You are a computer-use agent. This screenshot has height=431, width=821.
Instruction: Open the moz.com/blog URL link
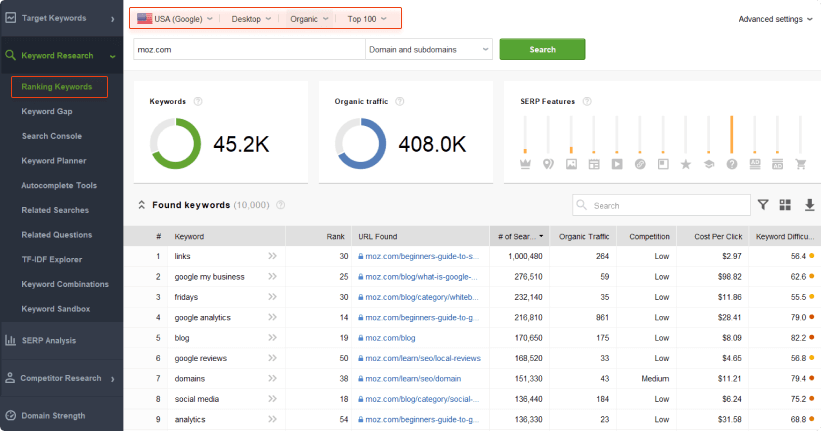tap(390, 338)
